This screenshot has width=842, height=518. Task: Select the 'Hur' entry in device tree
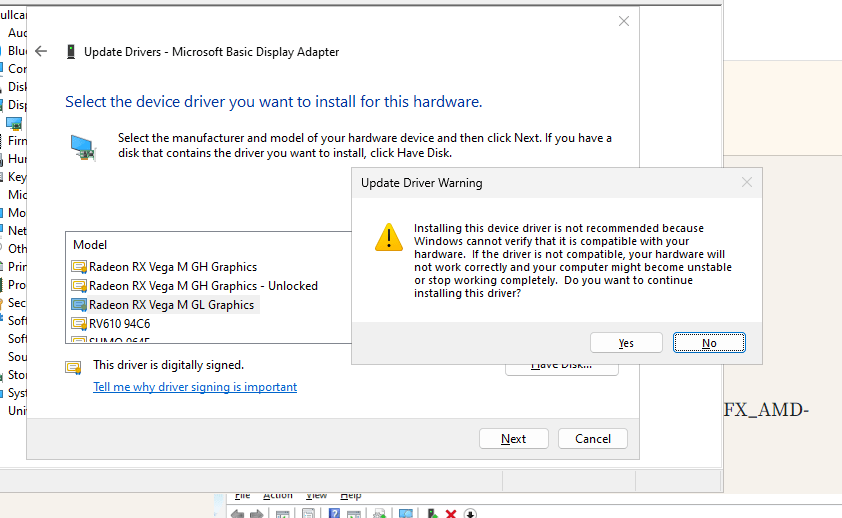[x=17, y=159]
